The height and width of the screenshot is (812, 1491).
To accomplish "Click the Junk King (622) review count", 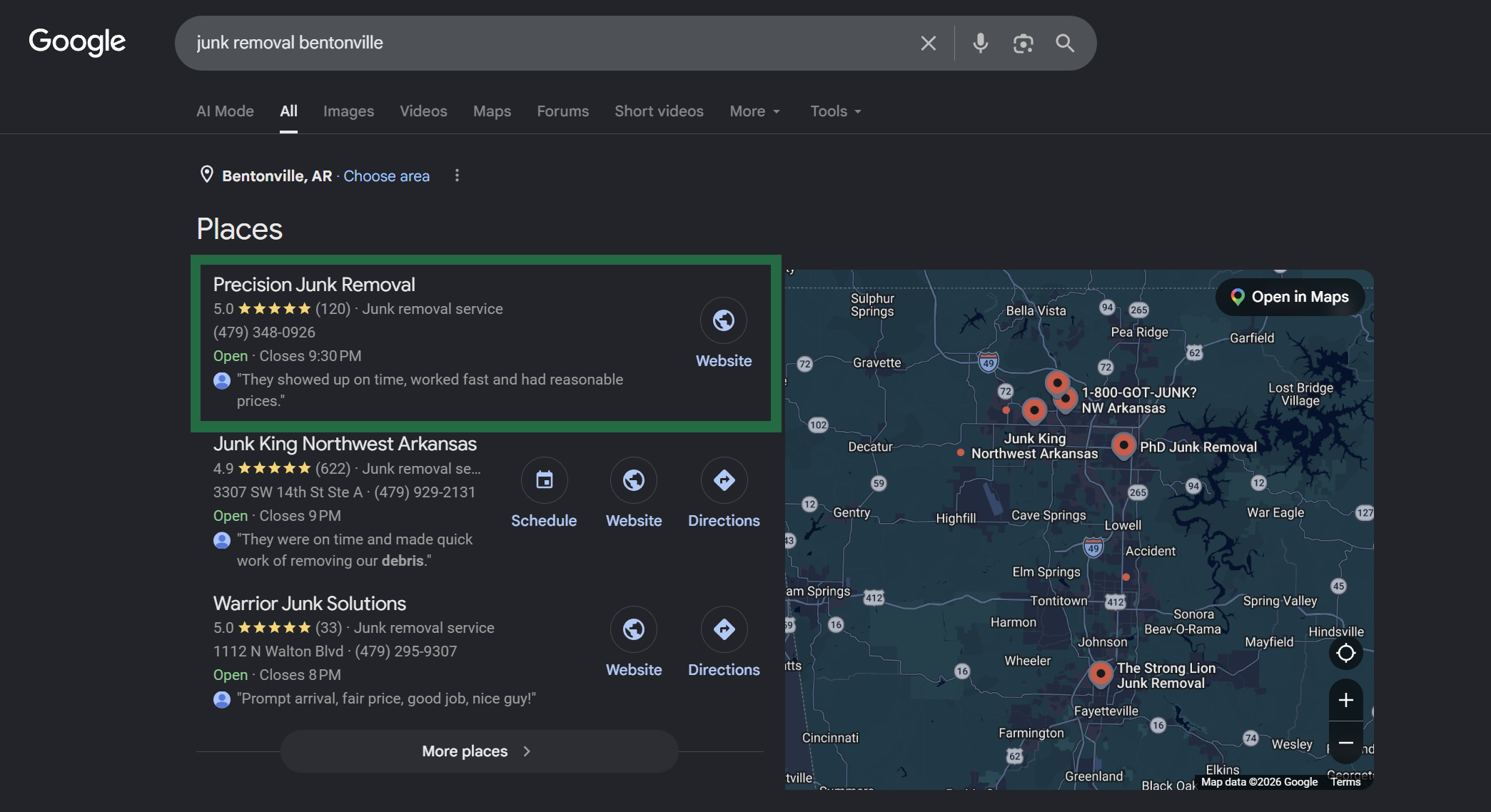I will [333, 469].
